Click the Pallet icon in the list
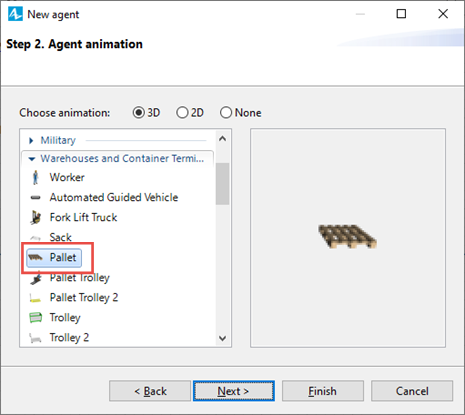 click(x=35, y=257)
